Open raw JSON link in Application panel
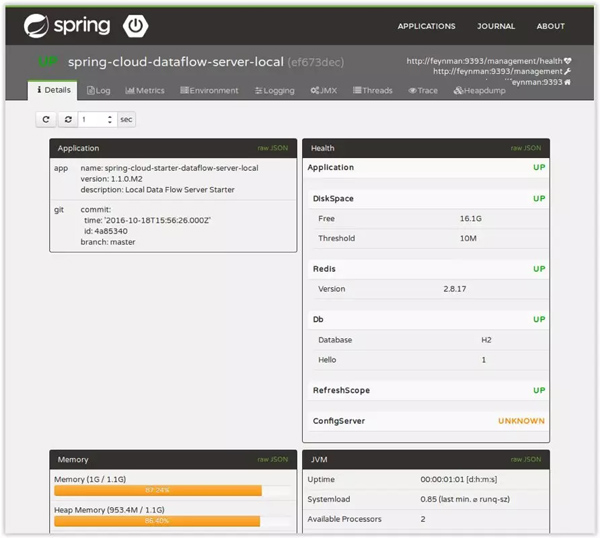 click(x=273, y=148)
